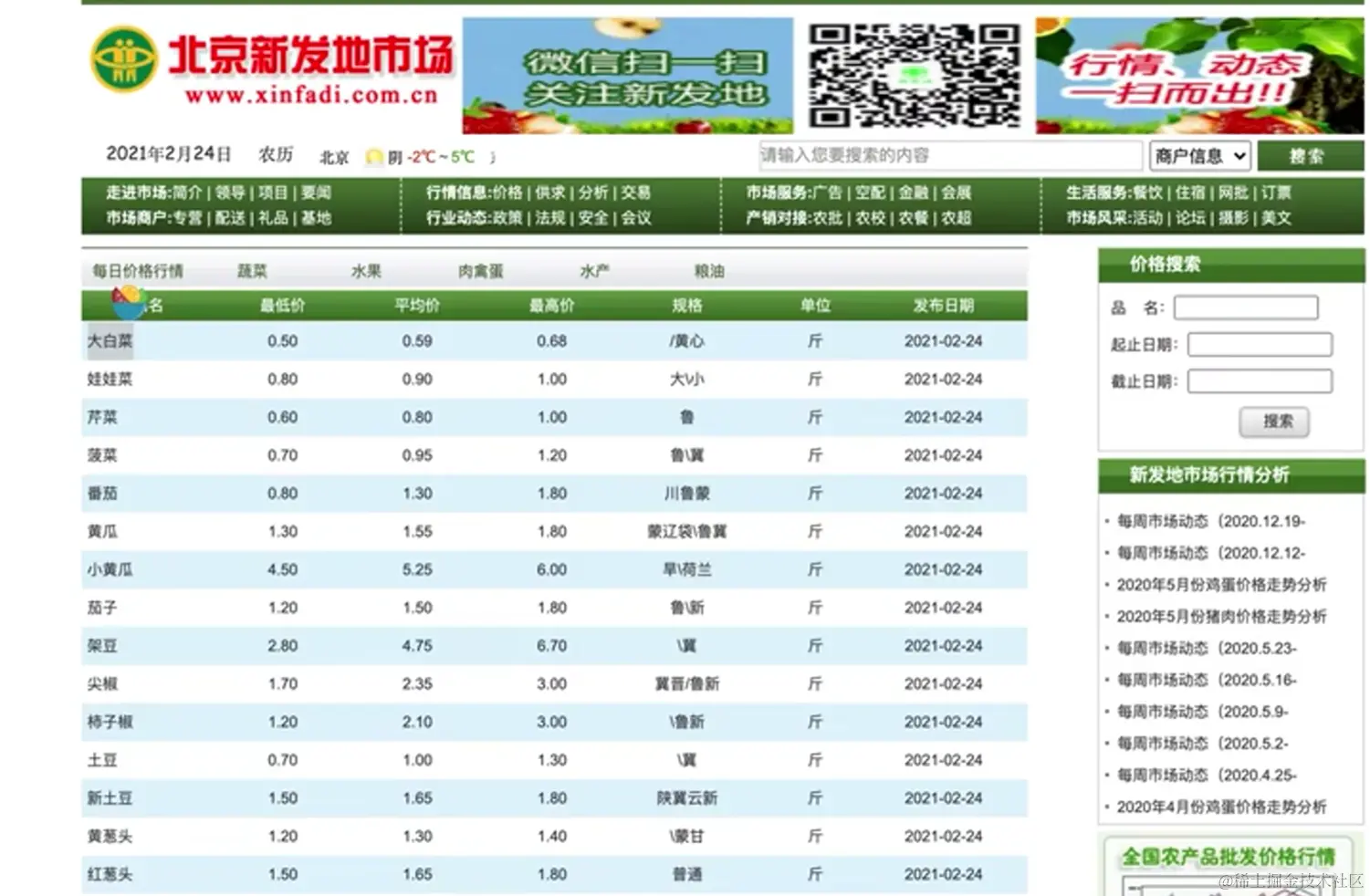Click the 5.25 average price of 小黄瓜
The image size is (1370, 896).
pos(417,570)
